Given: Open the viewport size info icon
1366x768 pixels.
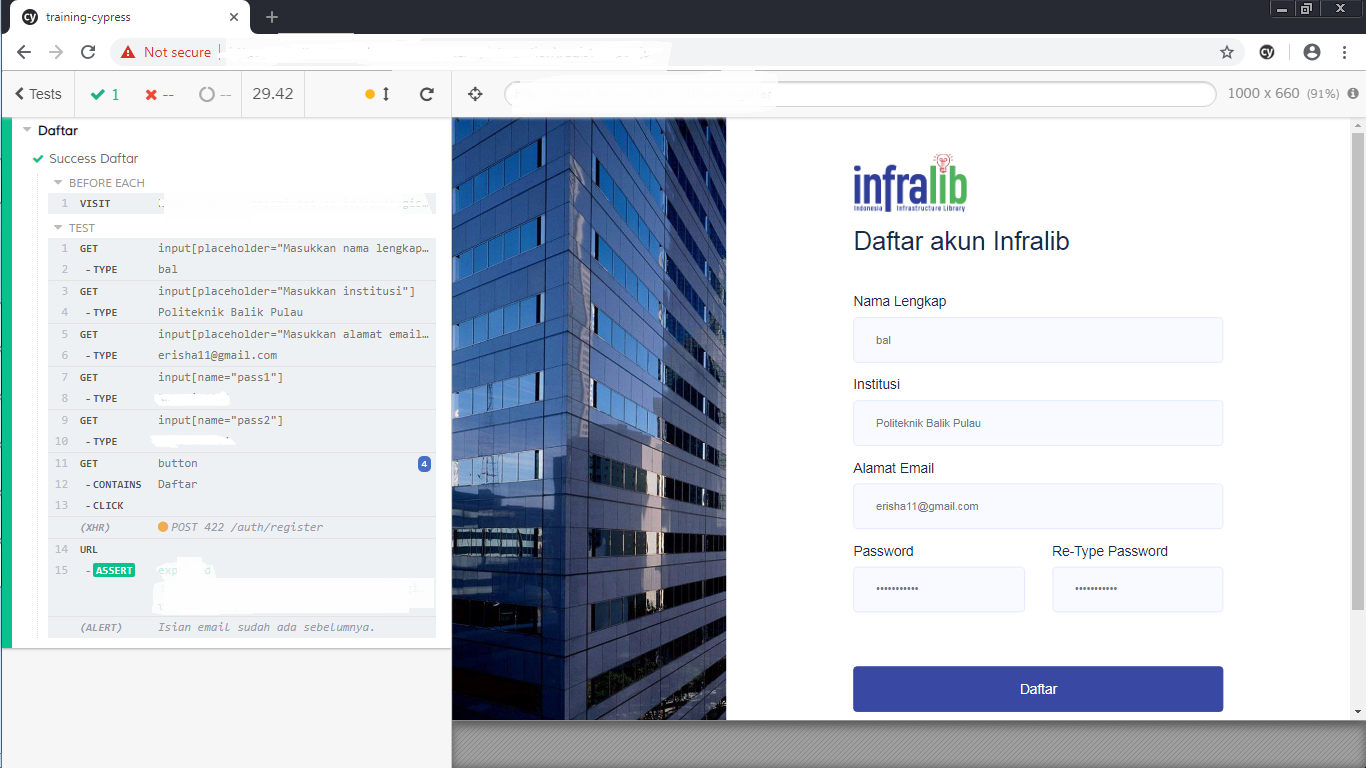Looking at the screenshot, I should pos(1351,93).
